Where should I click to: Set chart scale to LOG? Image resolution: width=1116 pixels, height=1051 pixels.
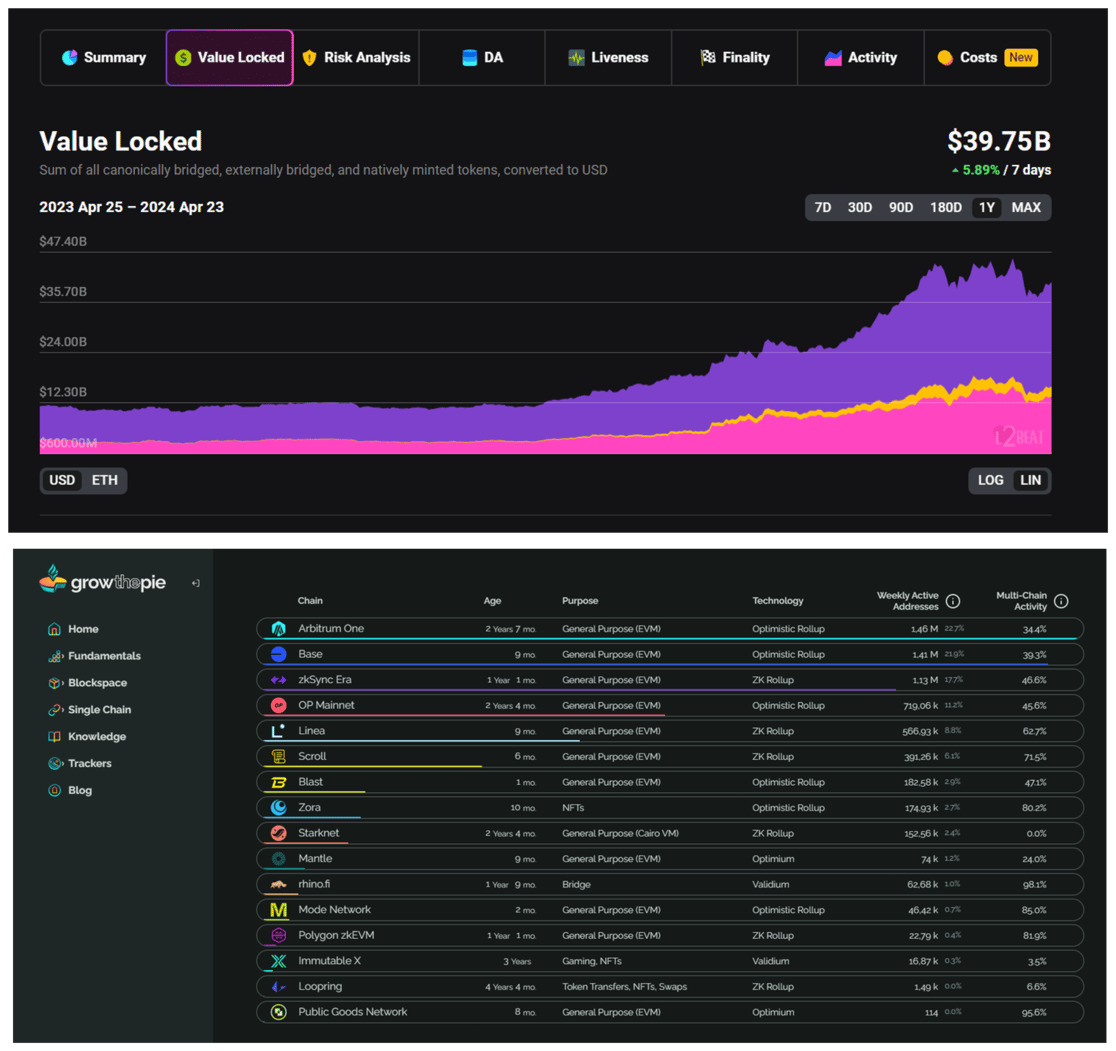click(990, 480)
